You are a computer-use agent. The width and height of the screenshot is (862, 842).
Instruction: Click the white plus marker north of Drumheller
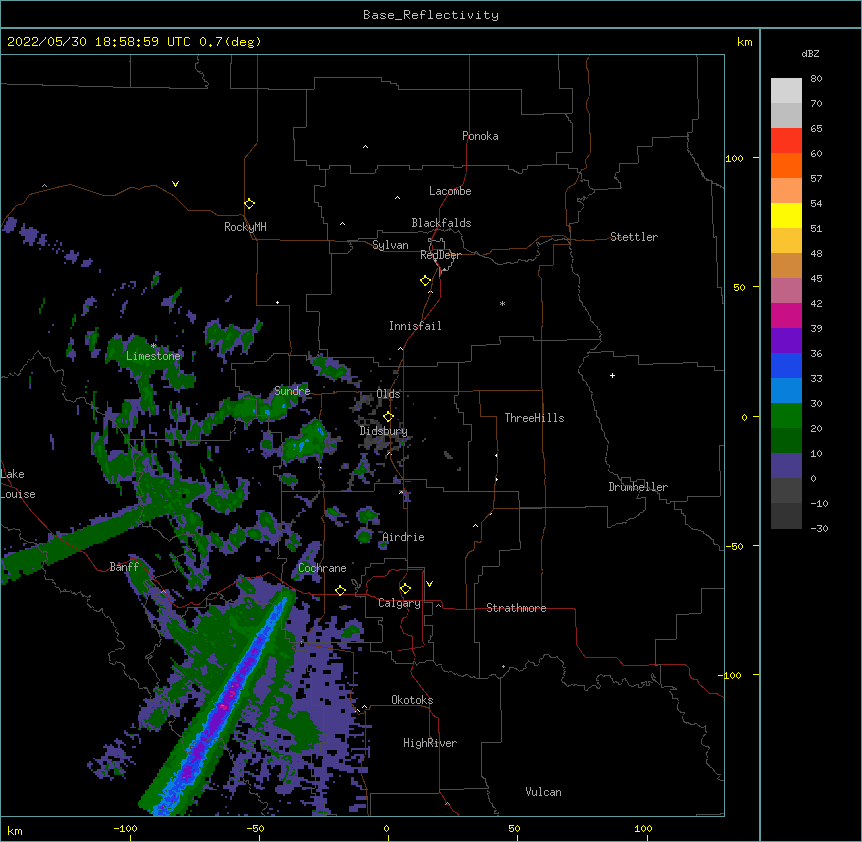[612, 375]
